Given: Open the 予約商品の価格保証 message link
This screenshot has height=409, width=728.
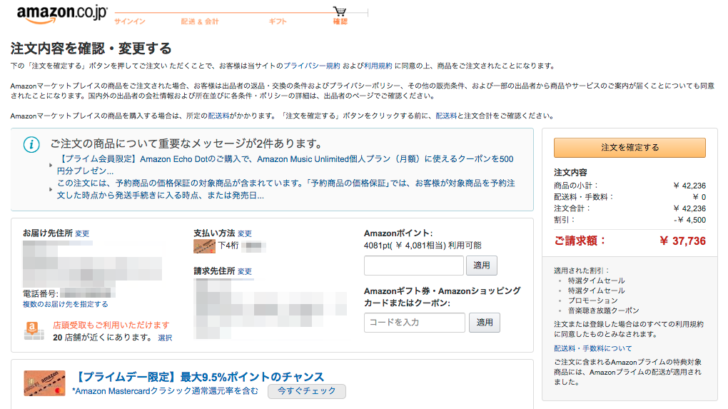Looking at the screenshot, I should [286, 189].
